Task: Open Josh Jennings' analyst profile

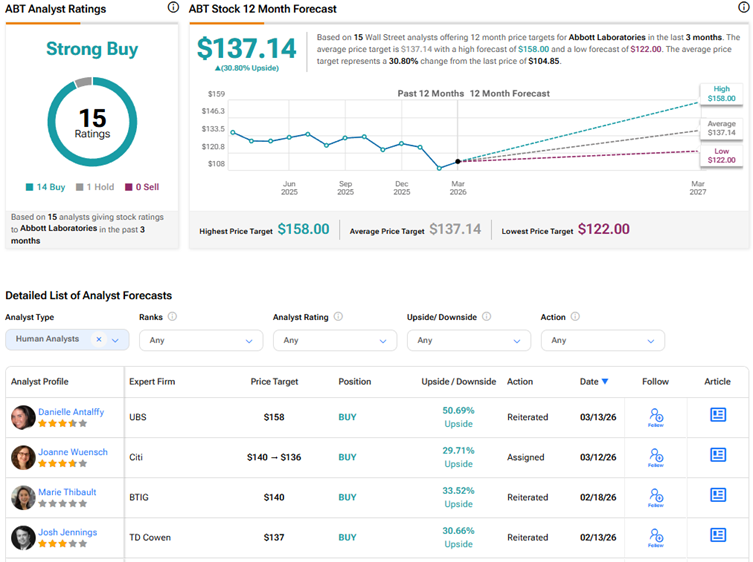Action: tap(68, 532)
